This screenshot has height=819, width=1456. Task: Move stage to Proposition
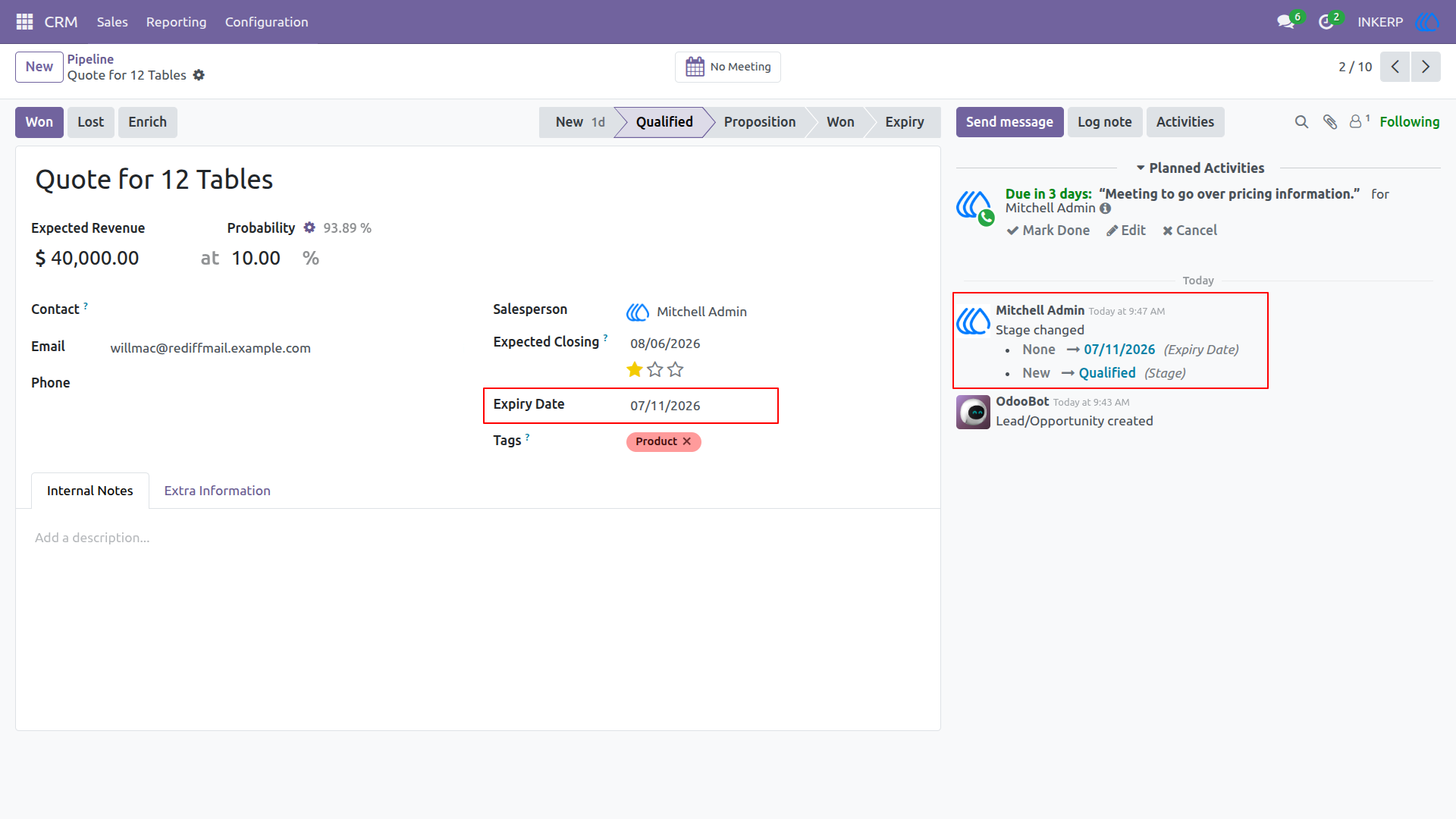click(760, 122)
